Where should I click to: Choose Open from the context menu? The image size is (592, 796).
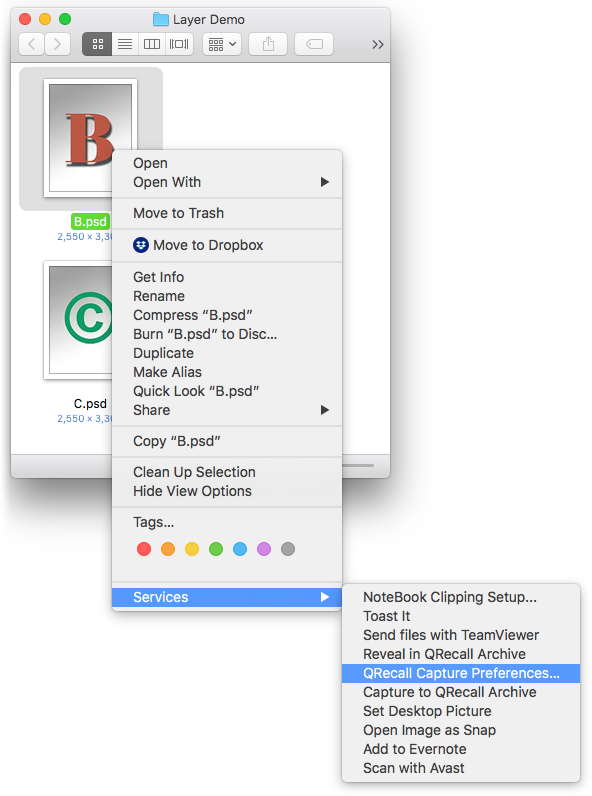tap(226, 163)
